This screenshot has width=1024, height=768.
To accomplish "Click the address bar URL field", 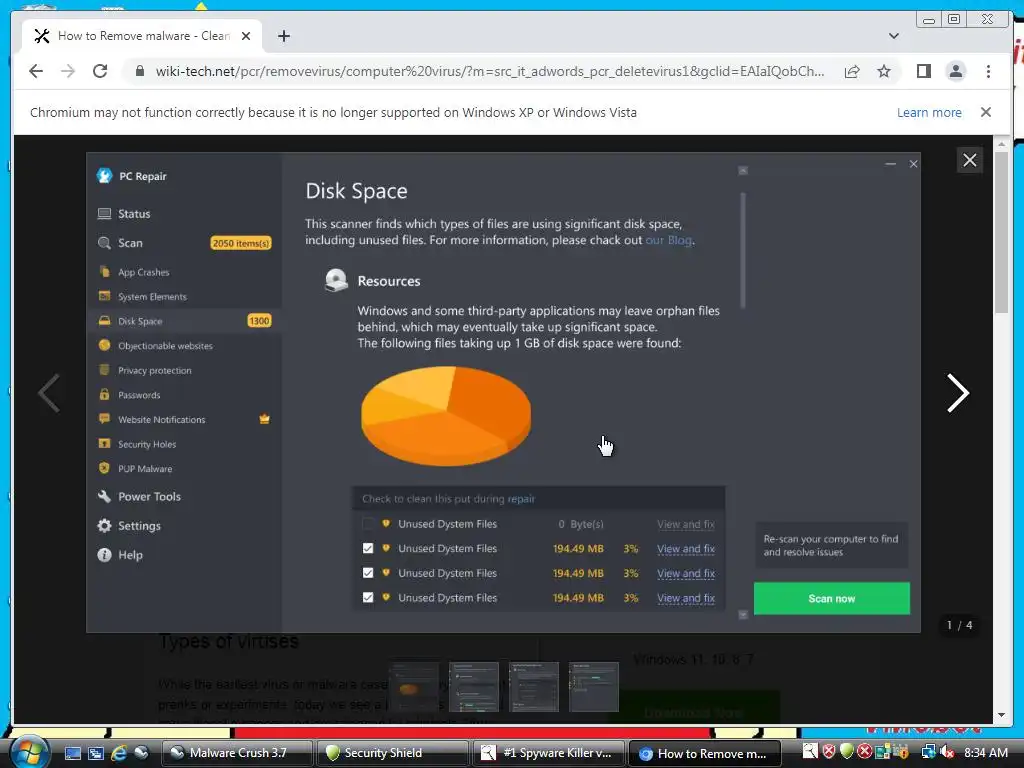I will point(490,71).
